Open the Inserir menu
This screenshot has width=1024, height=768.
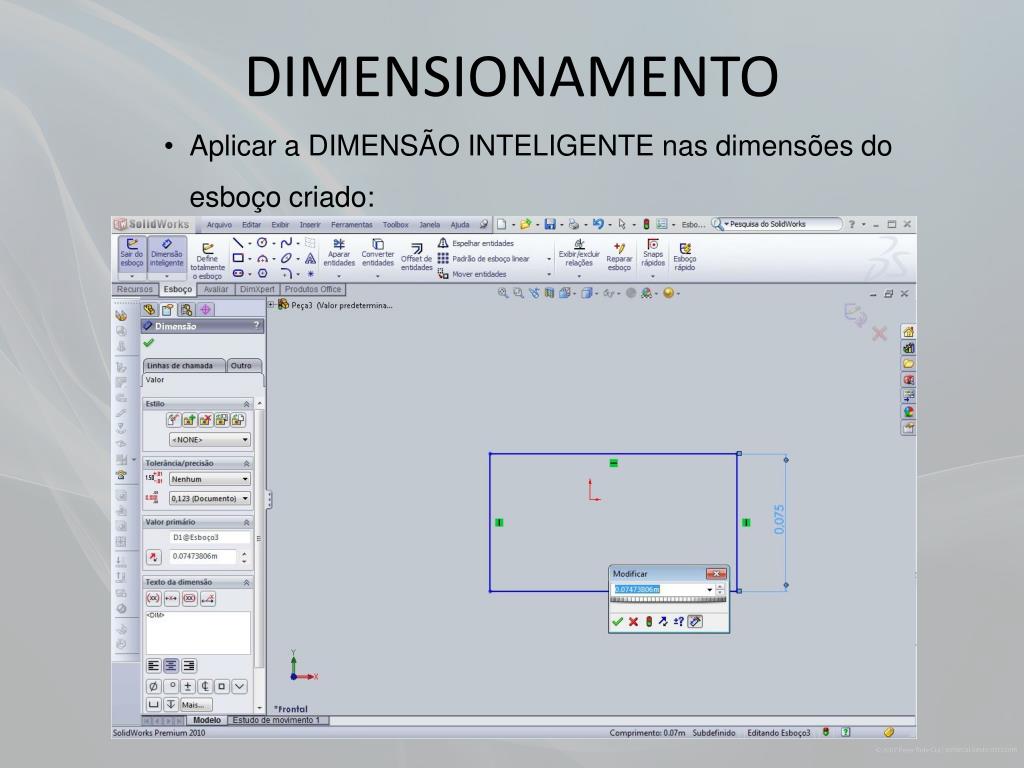click(310, 225)
